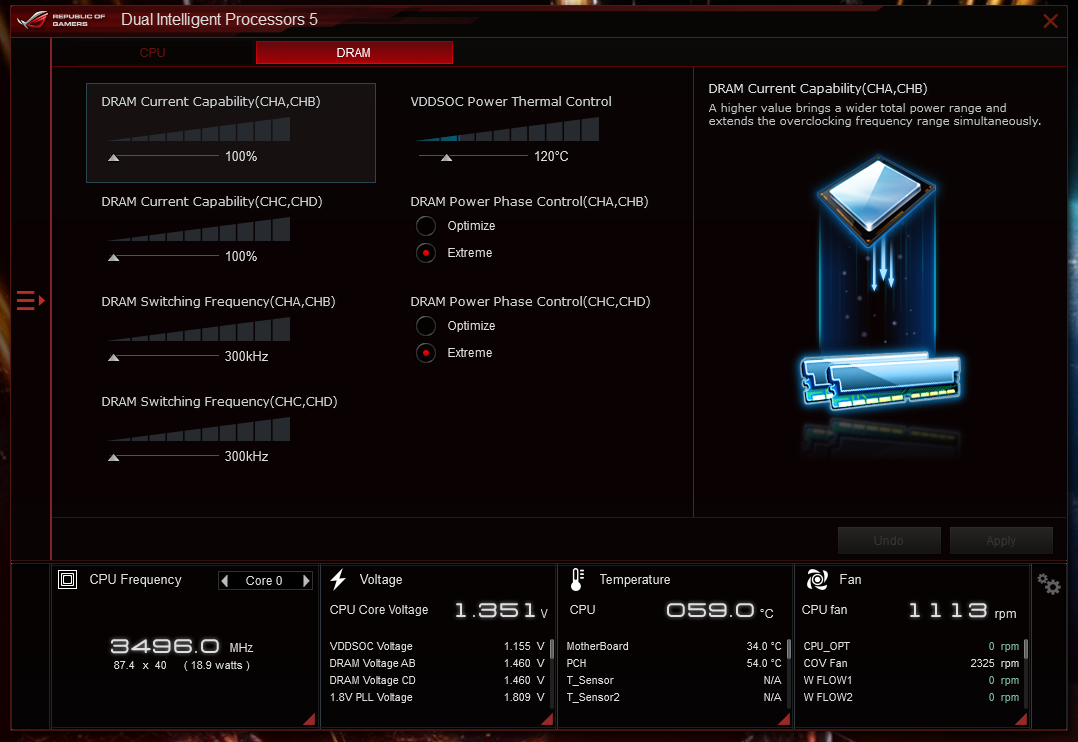Click DRAM Switching Frequency(CHC,CHD) slider handle

point(113,457)
